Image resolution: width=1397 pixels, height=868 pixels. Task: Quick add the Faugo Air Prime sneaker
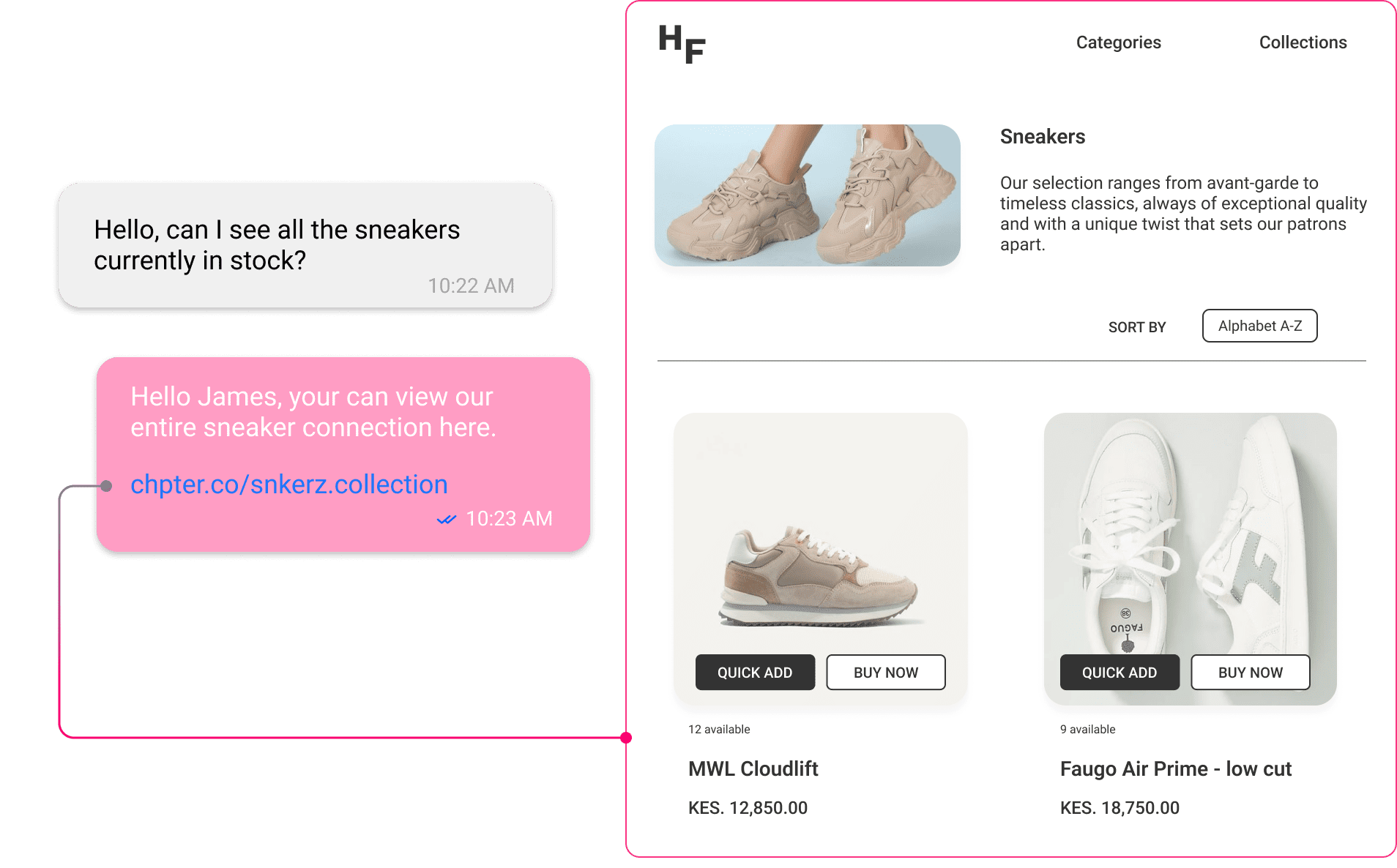coord(1120,672)
